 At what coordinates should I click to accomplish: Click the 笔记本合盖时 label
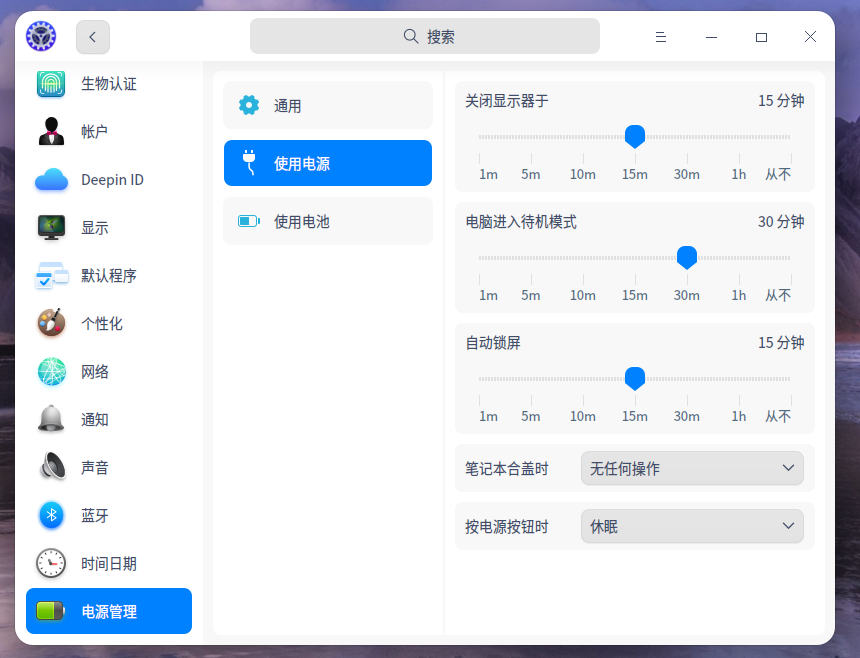coord(507,469)
